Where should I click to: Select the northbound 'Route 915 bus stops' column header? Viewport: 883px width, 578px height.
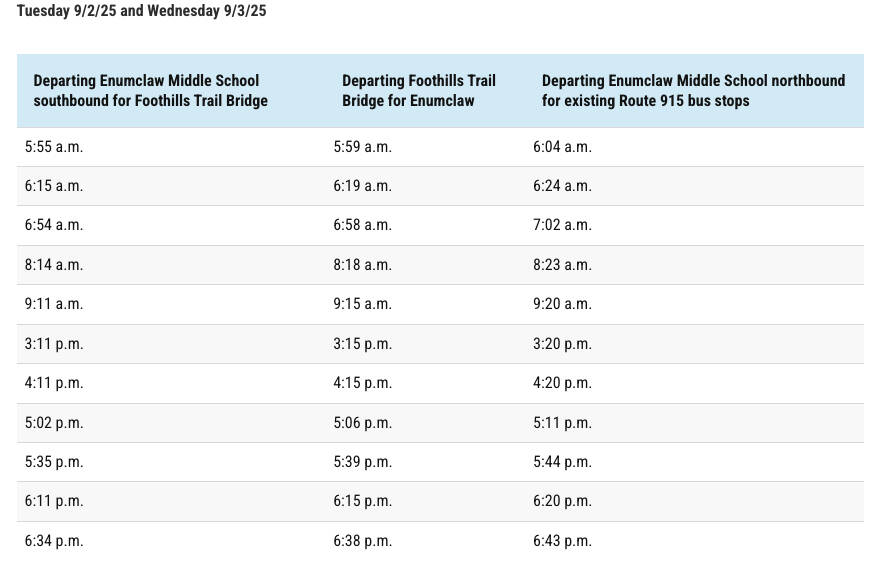(x=693, y=90)
